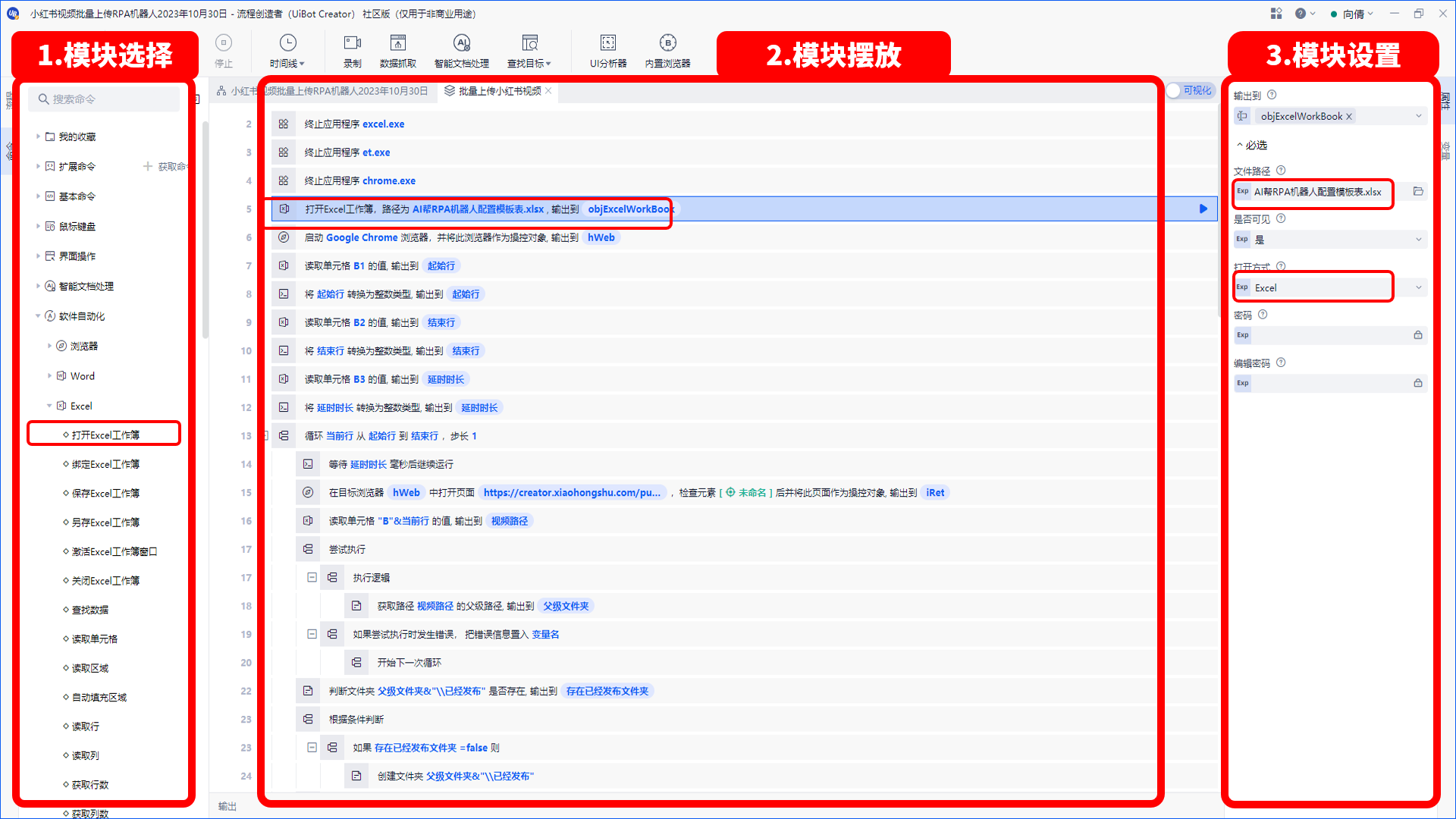
Task: Click the 查找目标 find target icon
Action: click(x=529, y=43)
